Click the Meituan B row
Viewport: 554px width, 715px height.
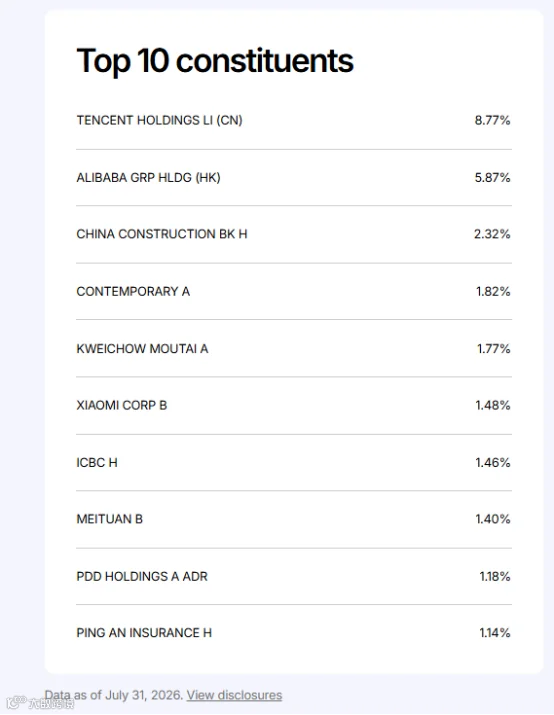294,519
